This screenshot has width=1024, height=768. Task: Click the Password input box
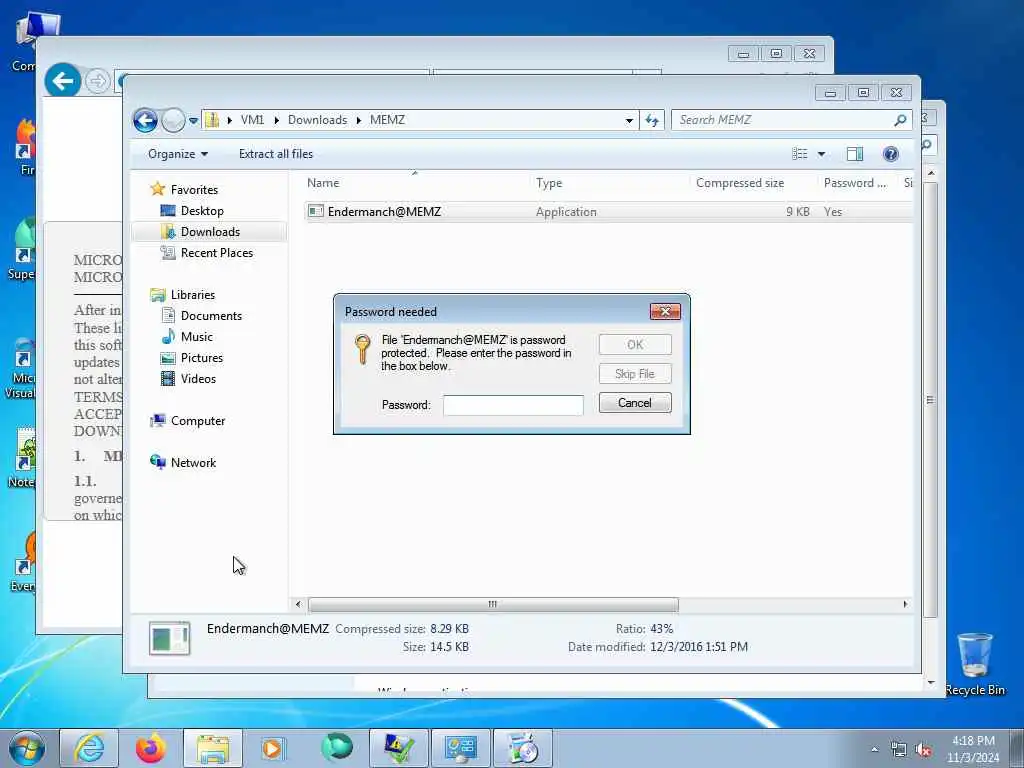coord(513,405)
